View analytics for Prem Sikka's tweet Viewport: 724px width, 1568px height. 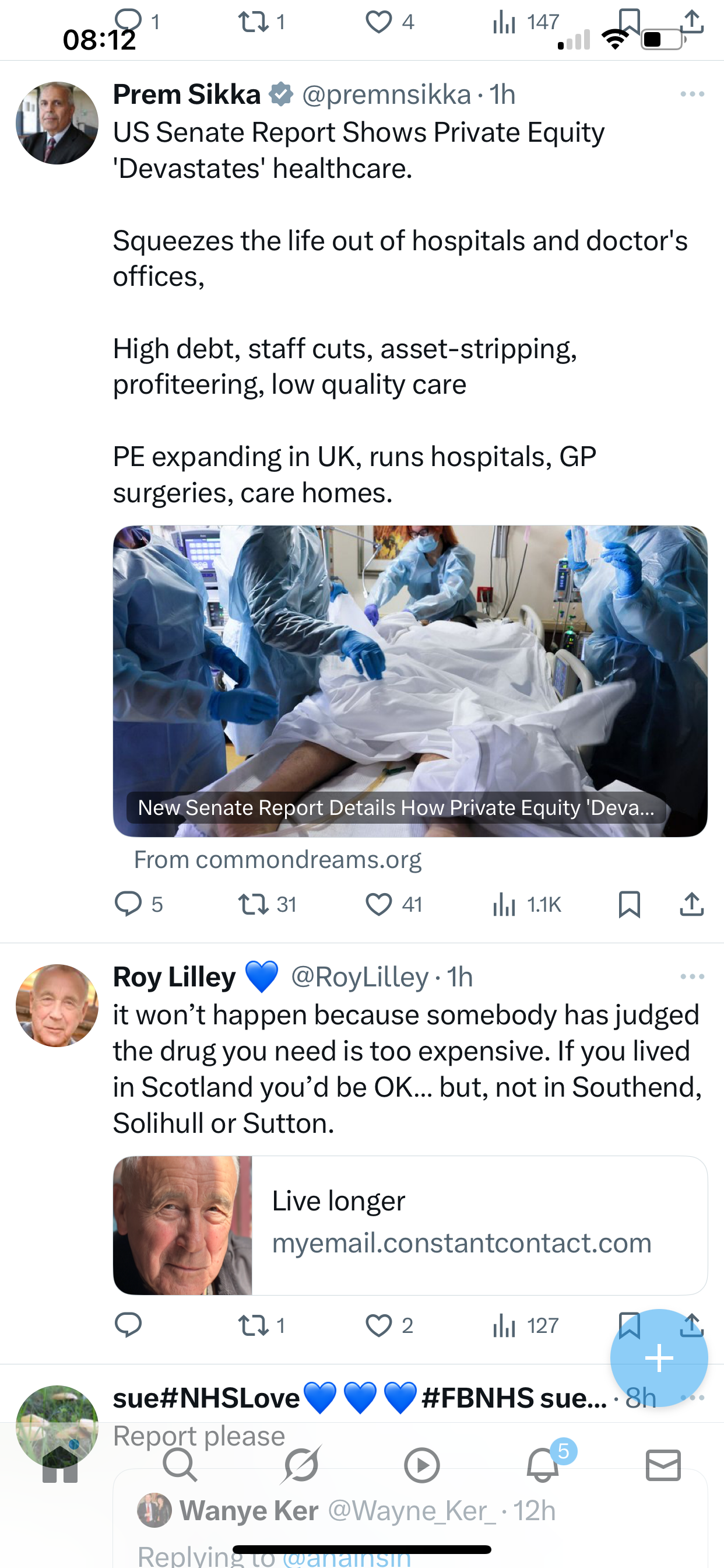[504, 904]
